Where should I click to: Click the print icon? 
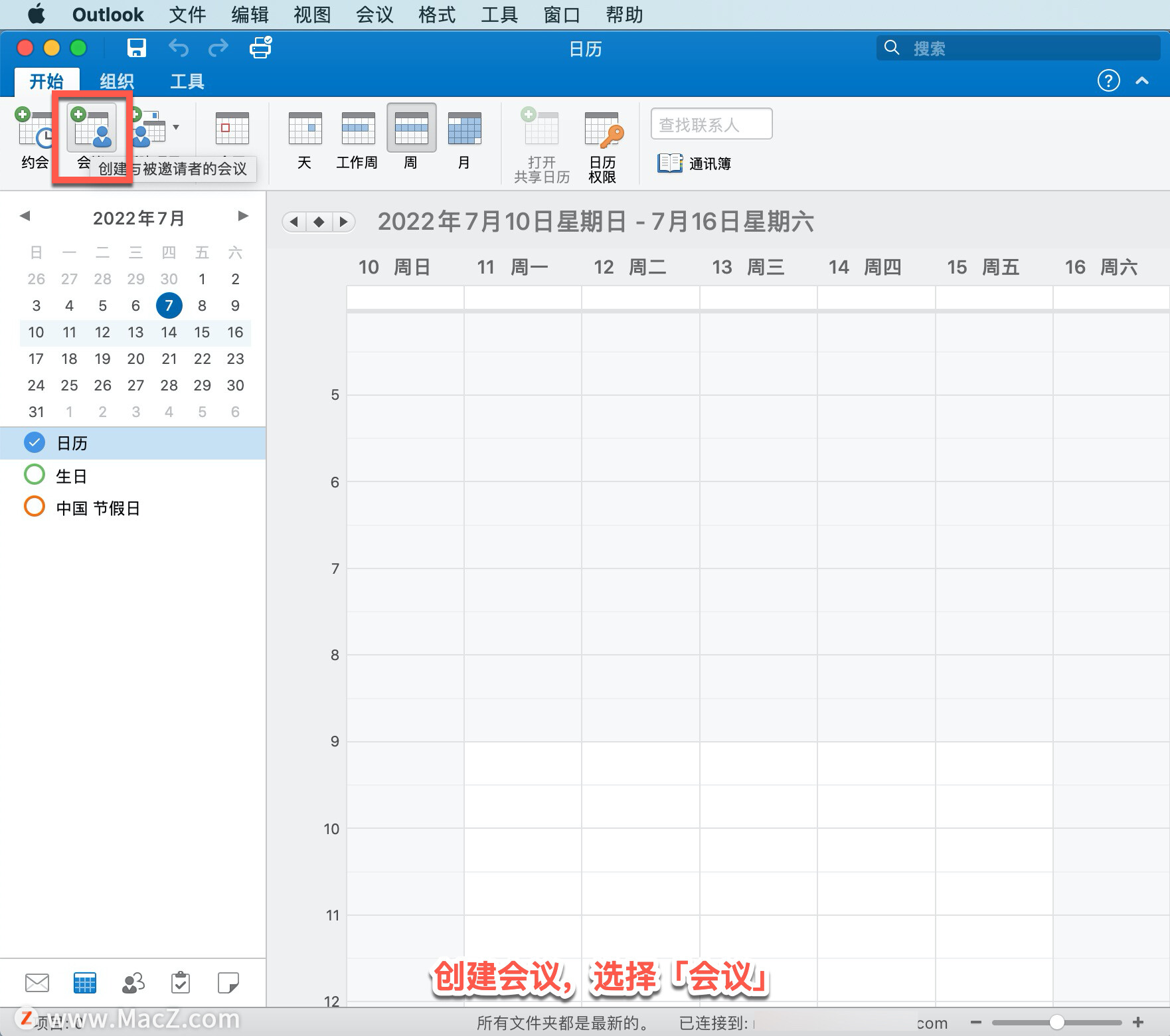coord(260,47)
